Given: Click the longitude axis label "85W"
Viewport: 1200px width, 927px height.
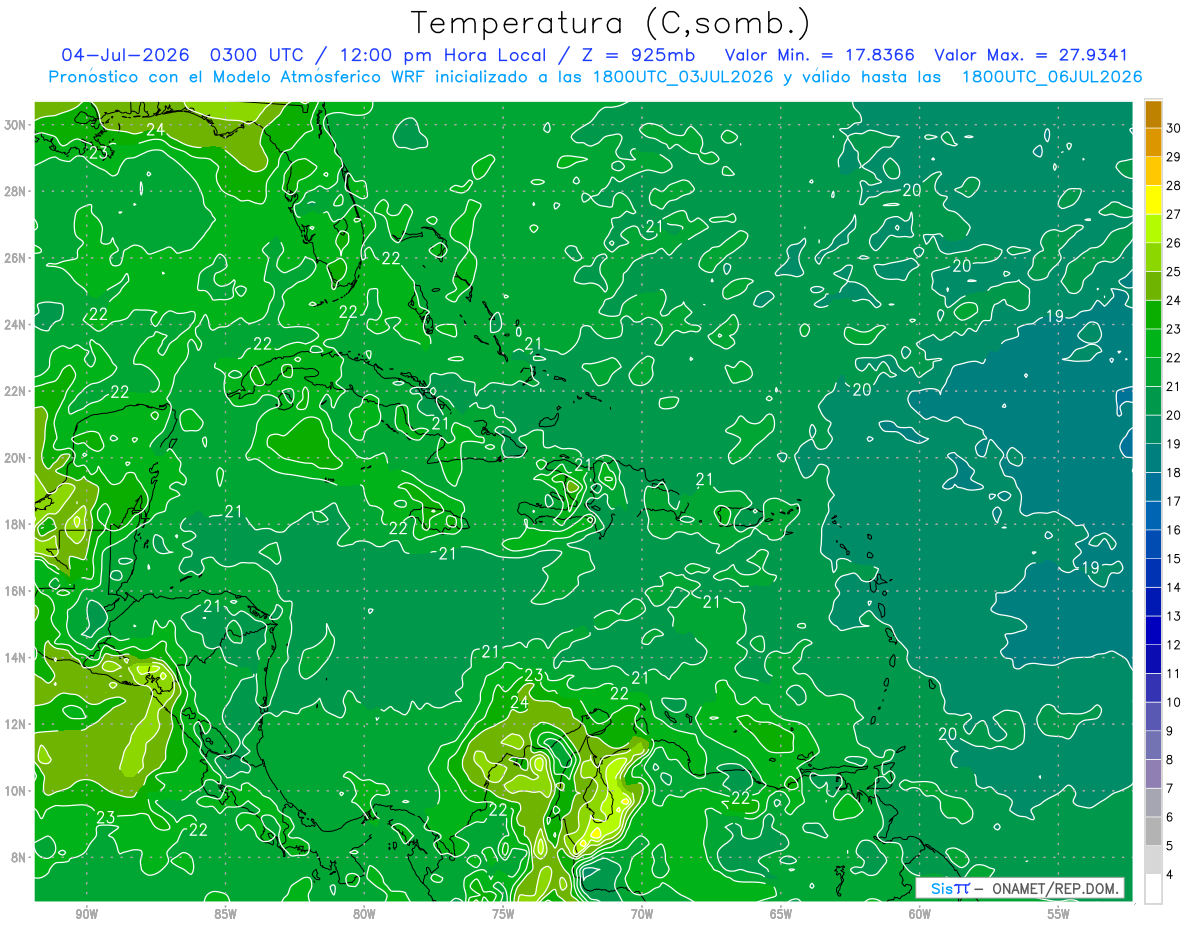Looking at the screenshot, I should [x=225, y=914].
